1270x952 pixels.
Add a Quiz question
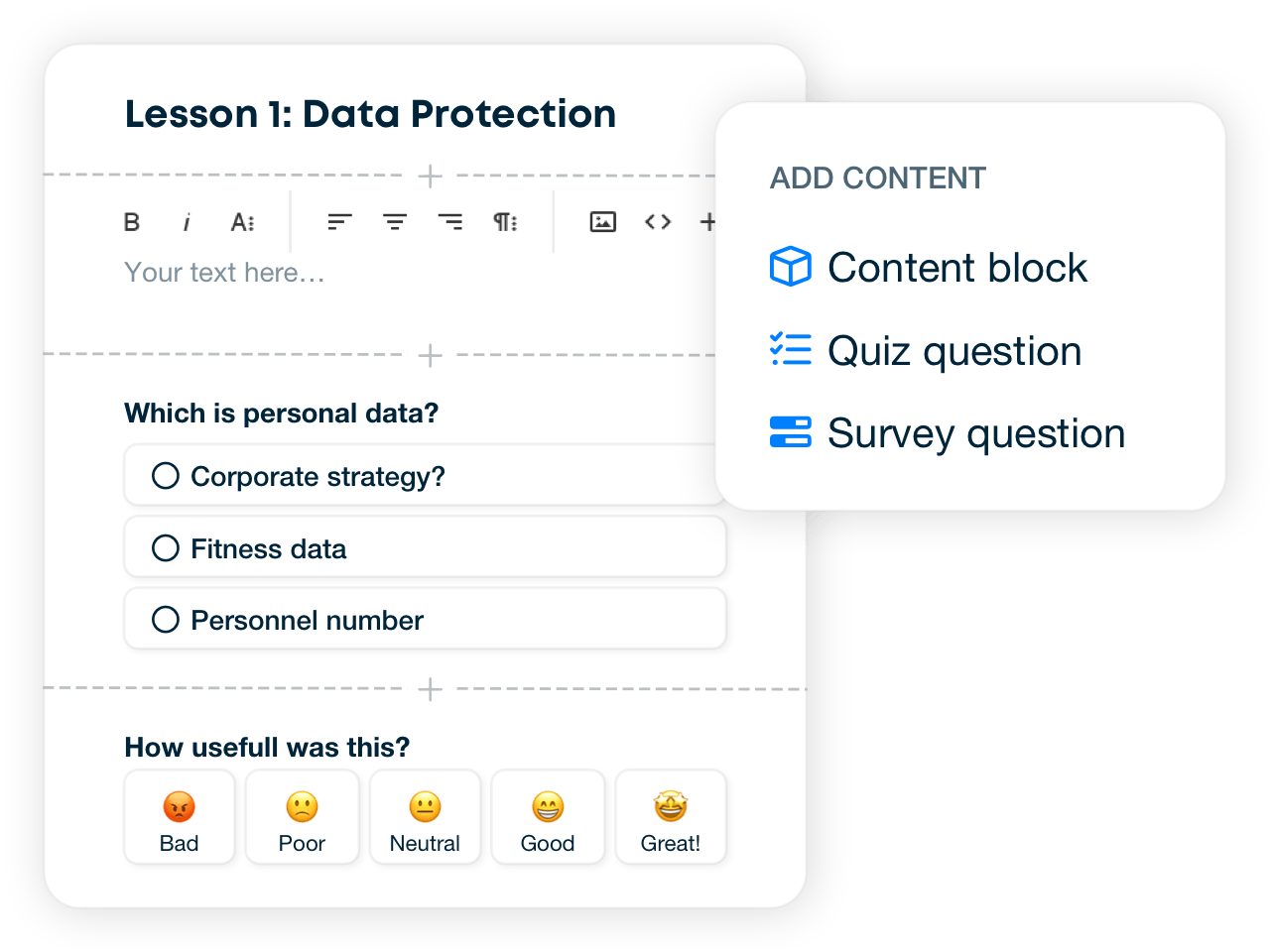926,351
